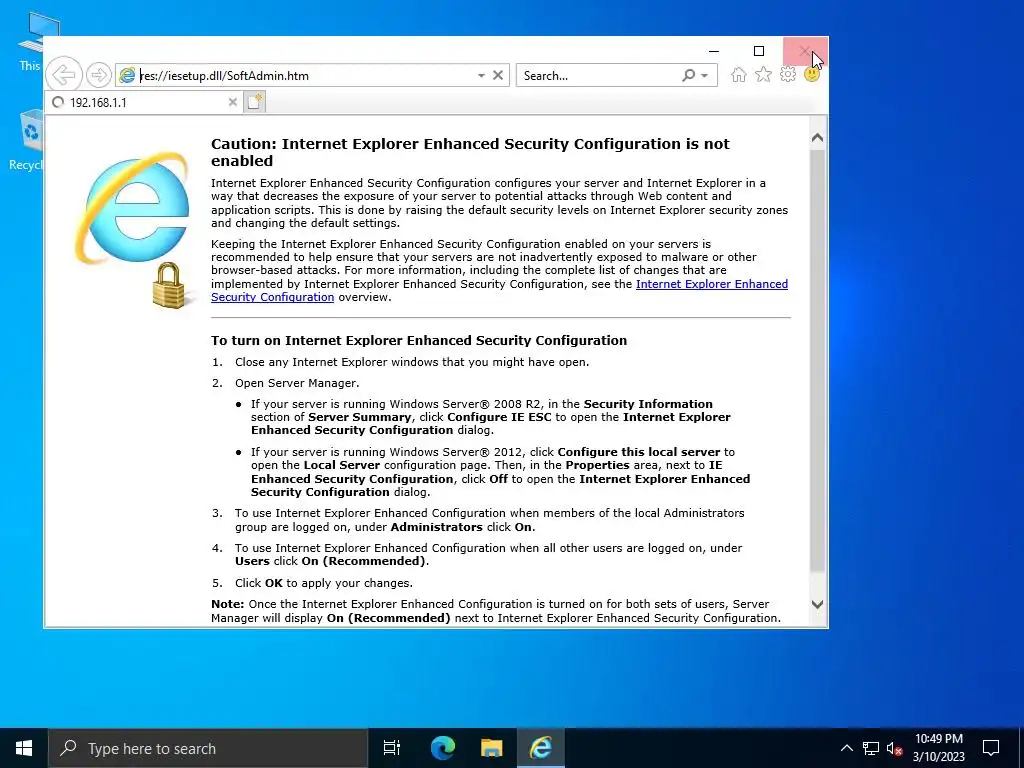Open the Windows Start menu
1024x768 pixels.
tap(24, 748)
